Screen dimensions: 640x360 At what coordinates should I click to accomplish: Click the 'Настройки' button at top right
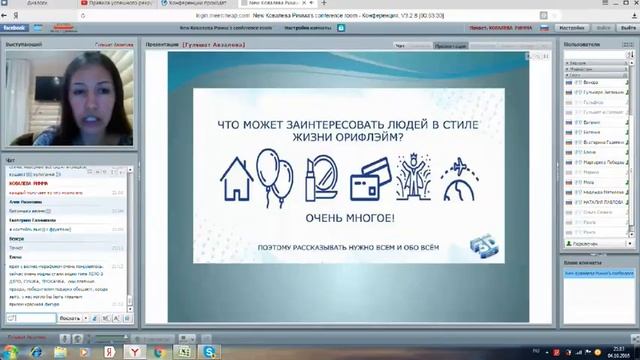[x=572, y=28]
